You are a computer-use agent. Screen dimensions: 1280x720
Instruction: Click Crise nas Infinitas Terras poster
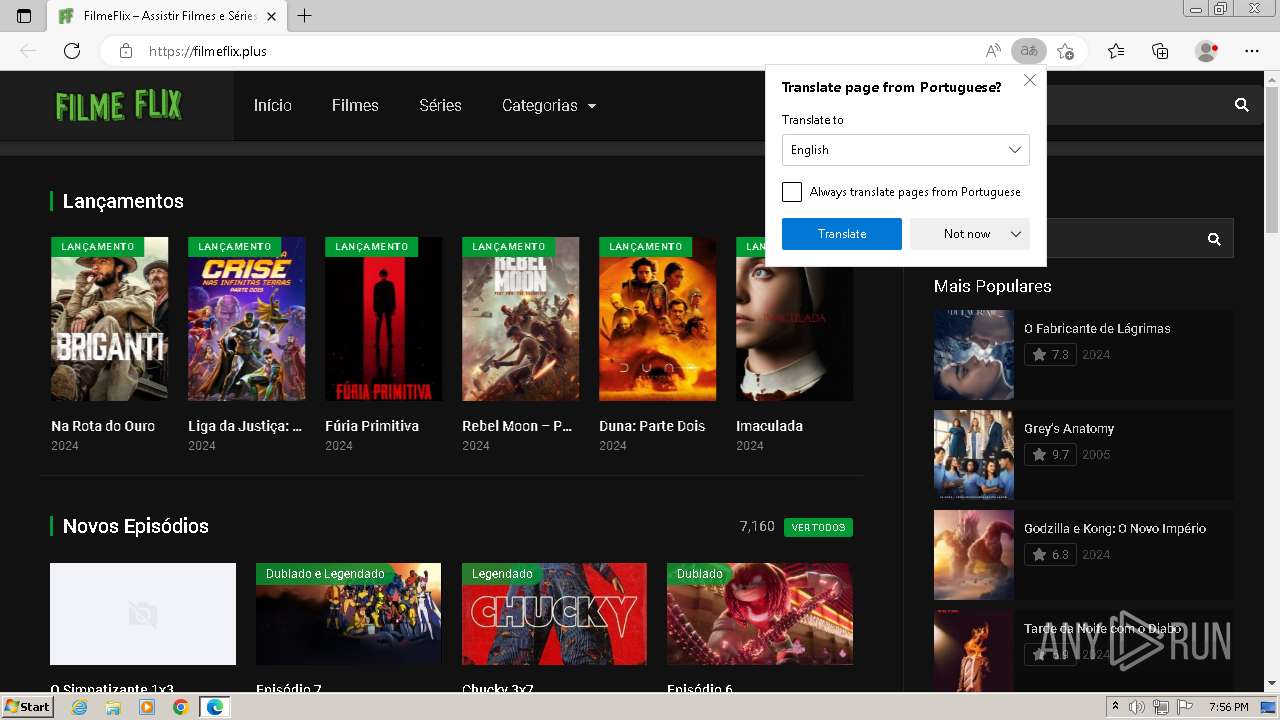[247, 319]
